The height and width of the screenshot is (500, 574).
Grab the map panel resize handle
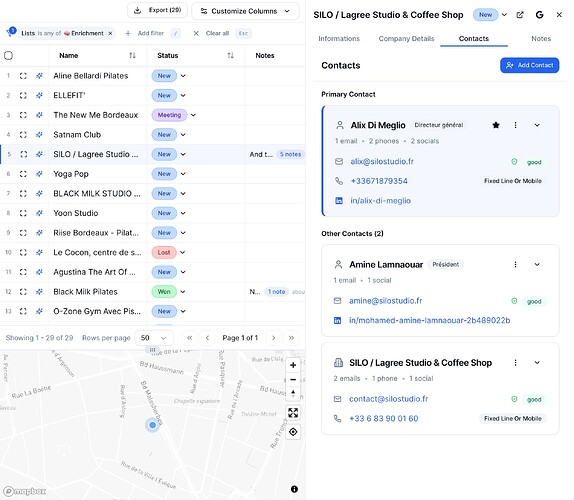coord(153,350)
